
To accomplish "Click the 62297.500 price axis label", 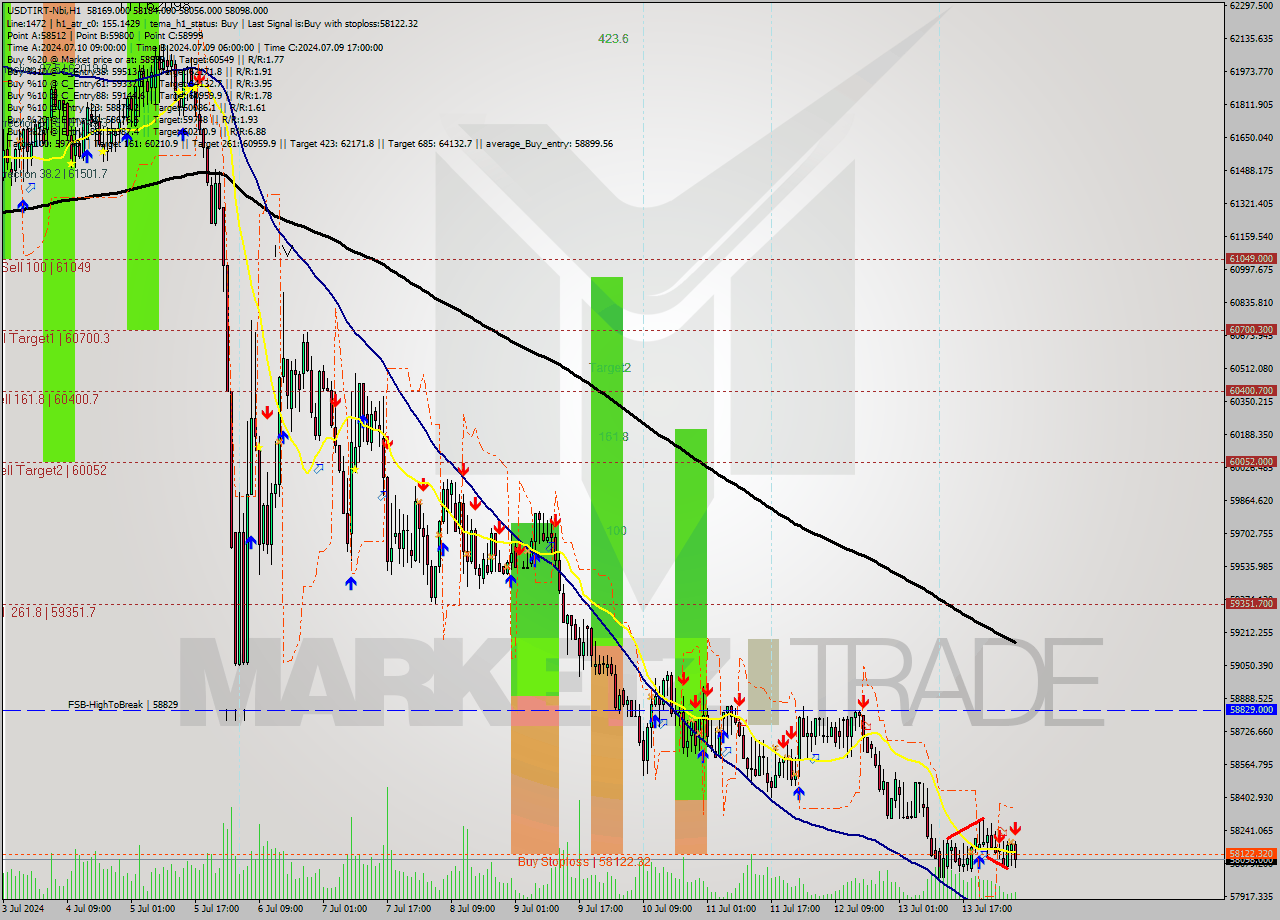I will point(1251,6).
